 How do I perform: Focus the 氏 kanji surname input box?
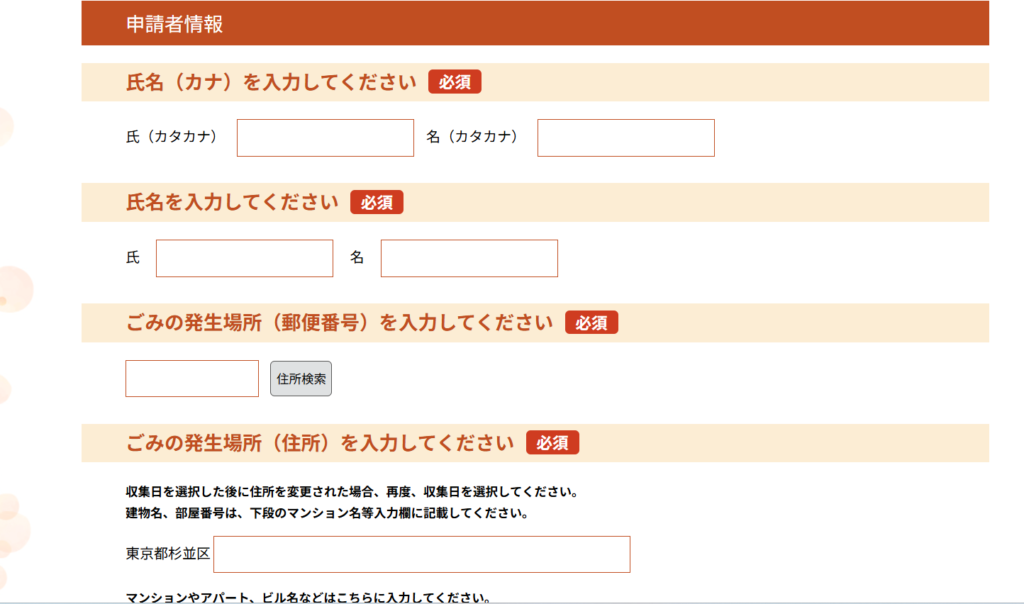[x=244, y=258]
